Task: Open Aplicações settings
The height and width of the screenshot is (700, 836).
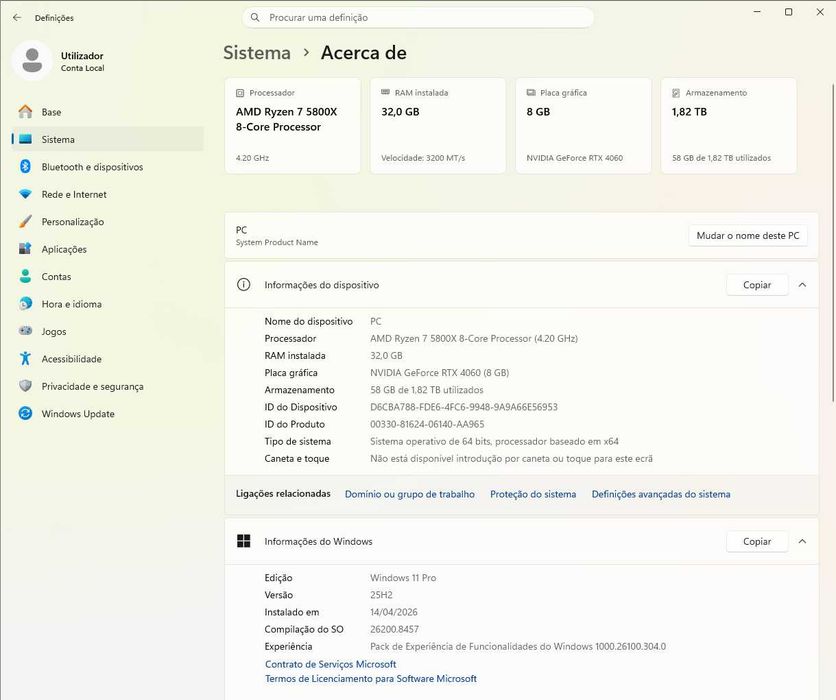Action: [x=107, y=249]
